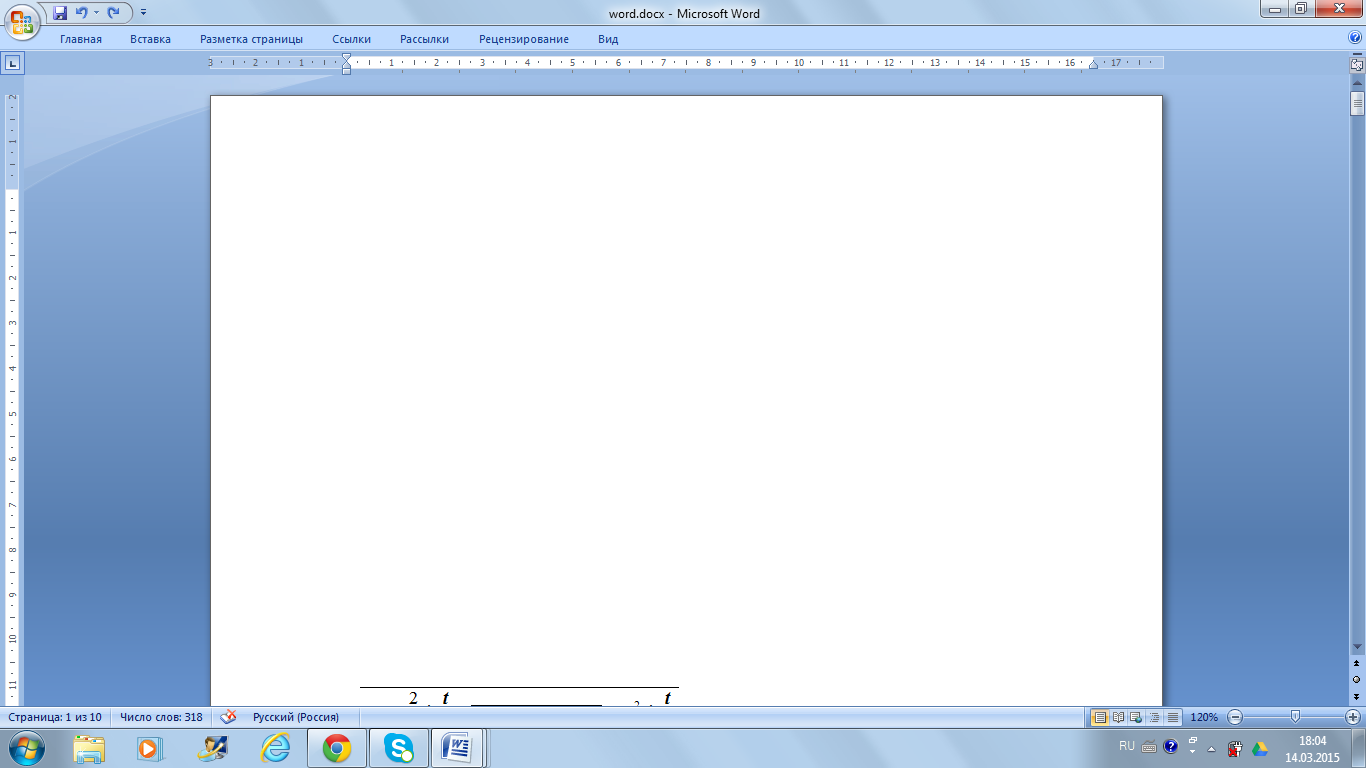Image resolution: width=1366 pixels, height=768 pixels.
Task: Click the Show desktop strip
Action: coord(1359,748)
